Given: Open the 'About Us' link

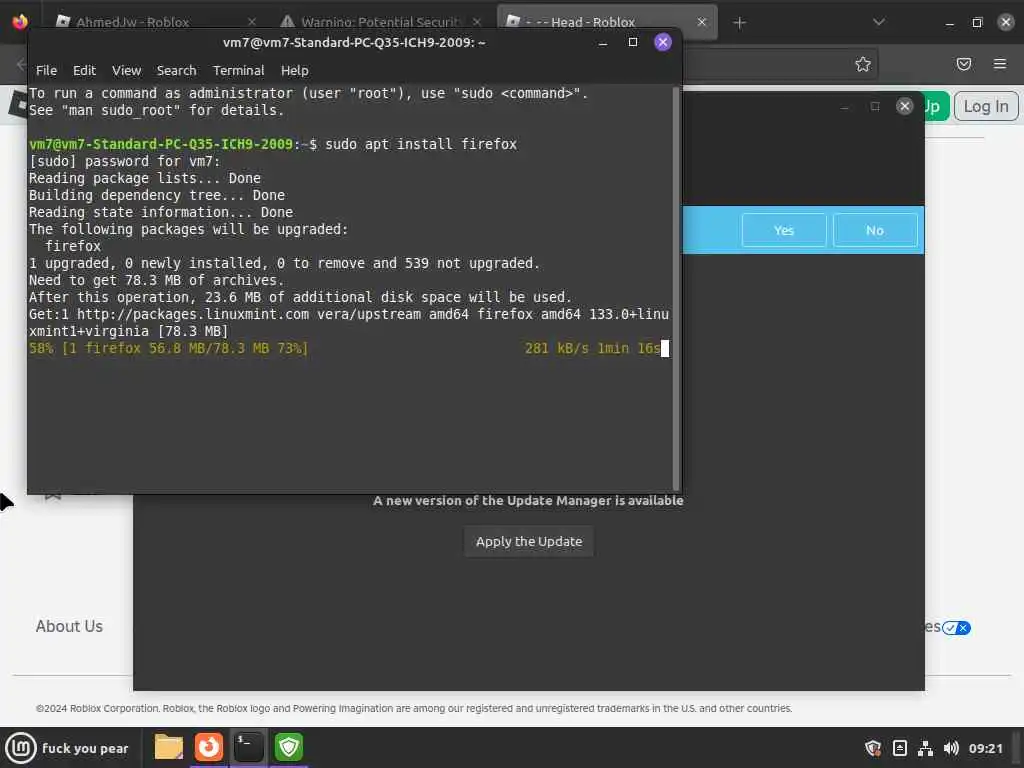Looking at the screenshot, I should tap(69, 626).
